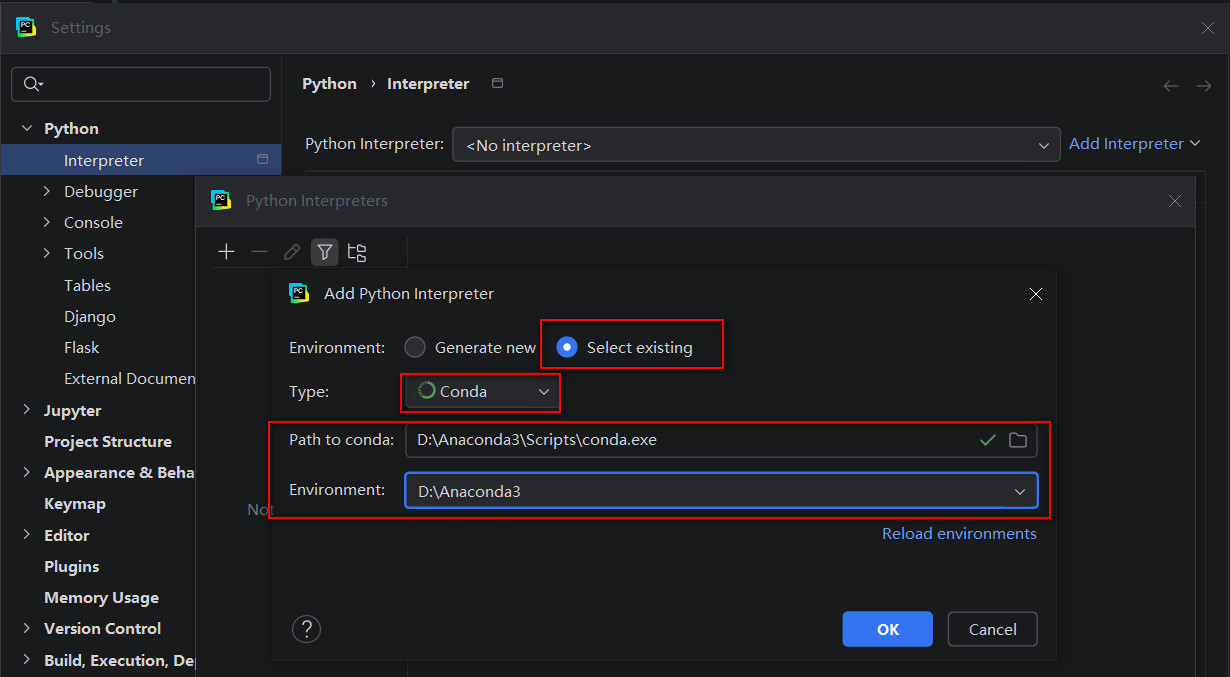Toggle the filter funnel icon in Python Interpreters

click(324, 252)
